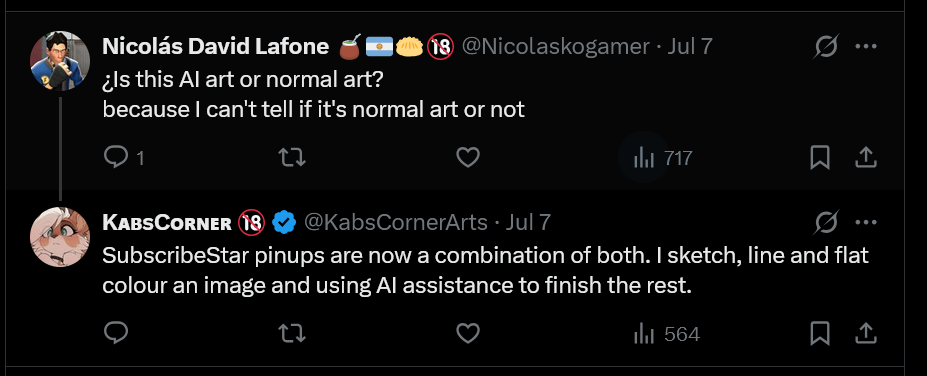
Task: Like KabsCorner's SubscribeStar pinups tweet
Action: point(468,334)
